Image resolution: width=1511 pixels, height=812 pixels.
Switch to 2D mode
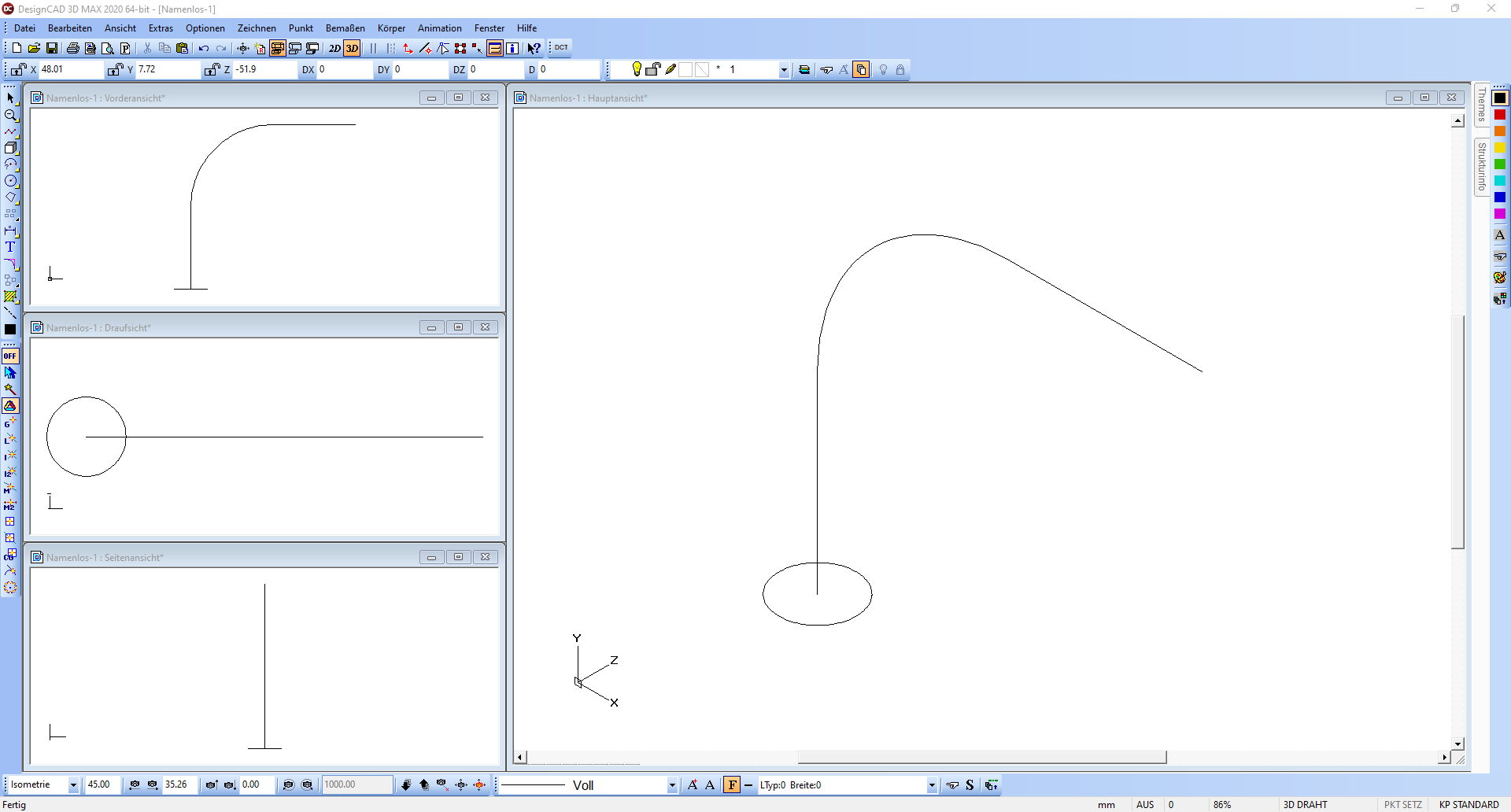coord(334,48)
